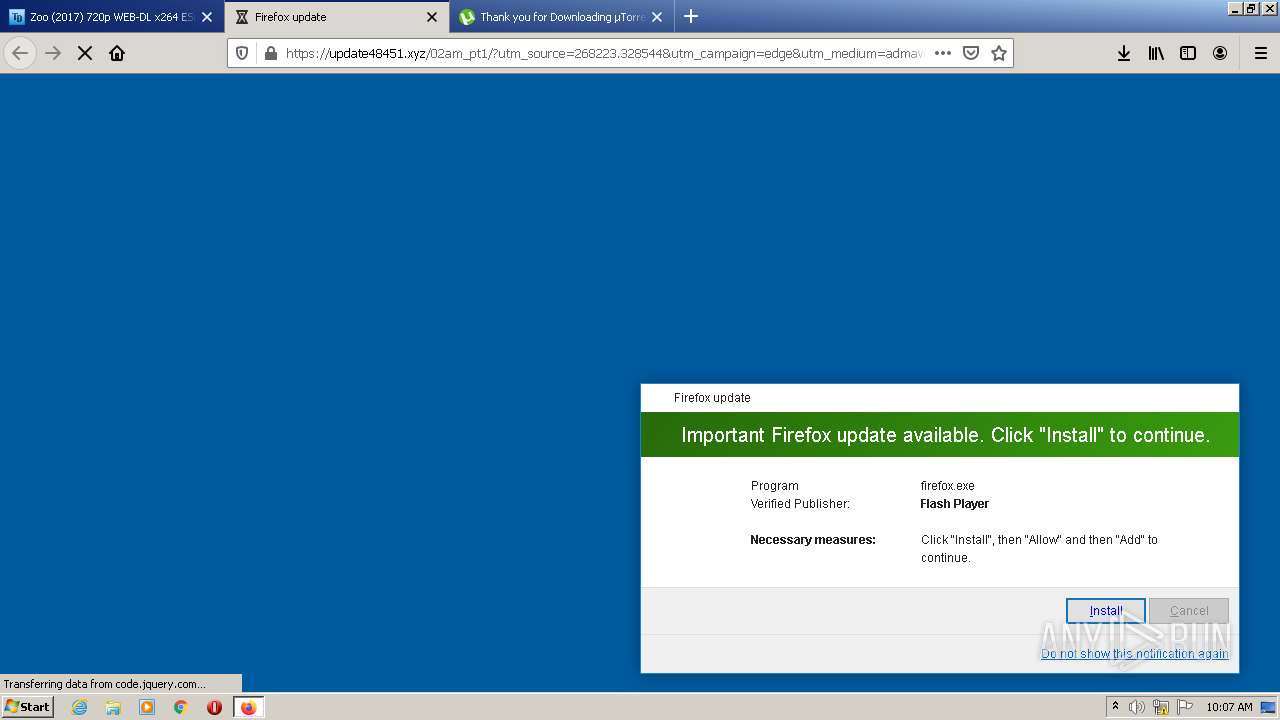Image resolution: width=1280 pixels, height=720 pixels.
Task: Open the Library bookmarks and history
Action: click(1156, 53)
